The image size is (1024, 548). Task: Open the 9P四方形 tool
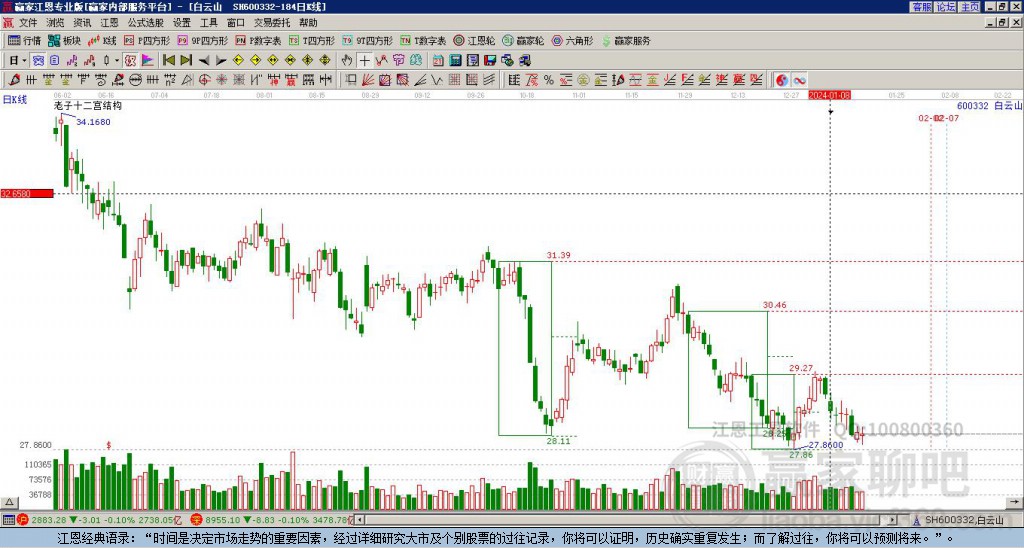coord(202,40)
